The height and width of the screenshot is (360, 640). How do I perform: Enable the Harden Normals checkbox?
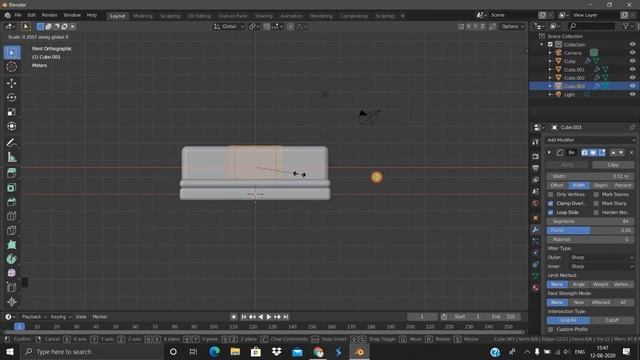pyautogui.click(x=596, y=212)
